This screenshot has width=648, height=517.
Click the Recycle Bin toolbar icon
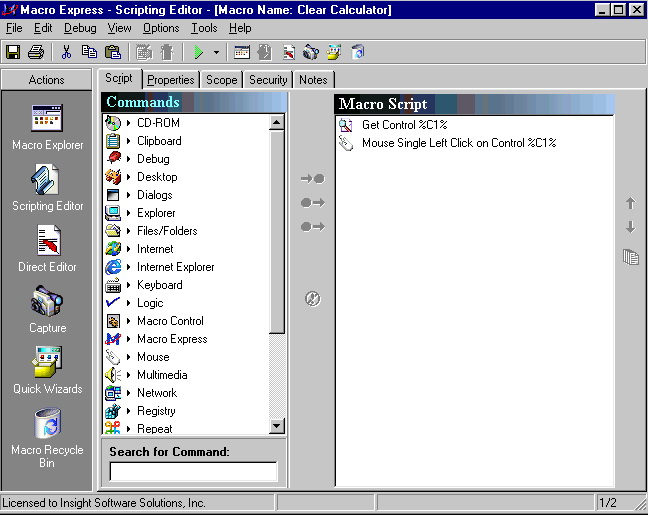tap(358, 52)
